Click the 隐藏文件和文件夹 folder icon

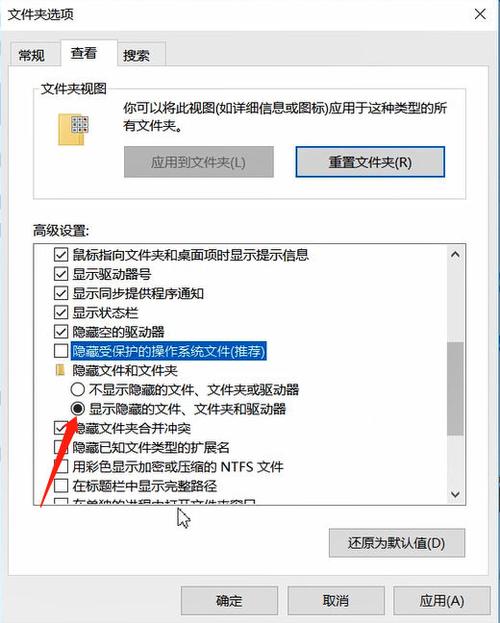coord(60,370)
